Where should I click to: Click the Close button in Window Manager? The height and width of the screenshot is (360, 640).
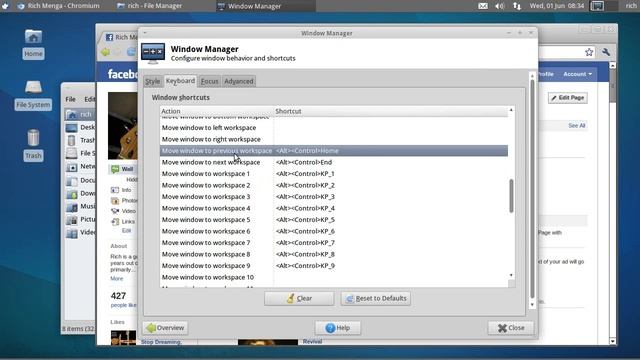click(511, 328)
